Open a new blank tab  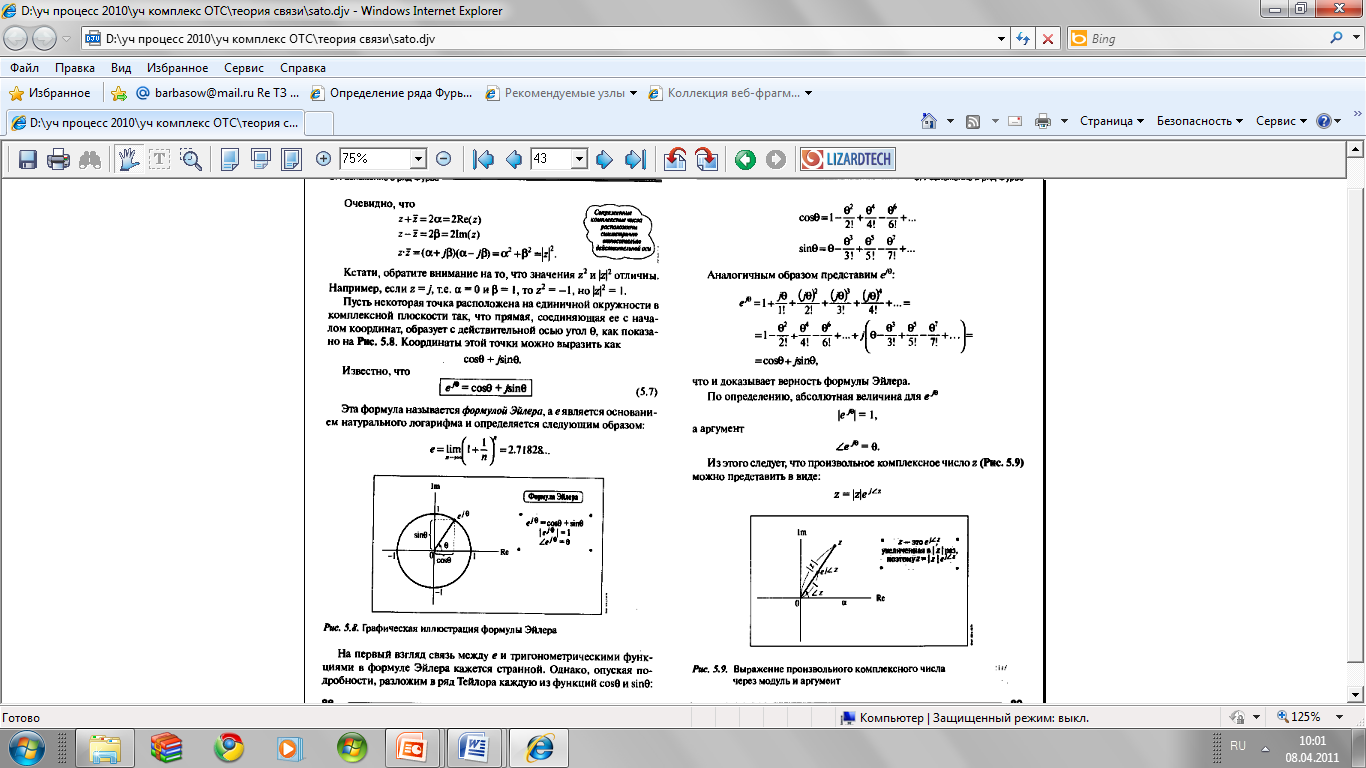[318, 123]
